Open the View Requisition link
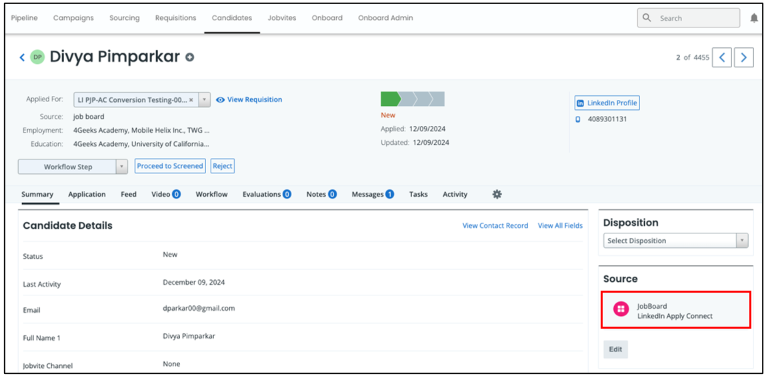 tap(255, 100)
